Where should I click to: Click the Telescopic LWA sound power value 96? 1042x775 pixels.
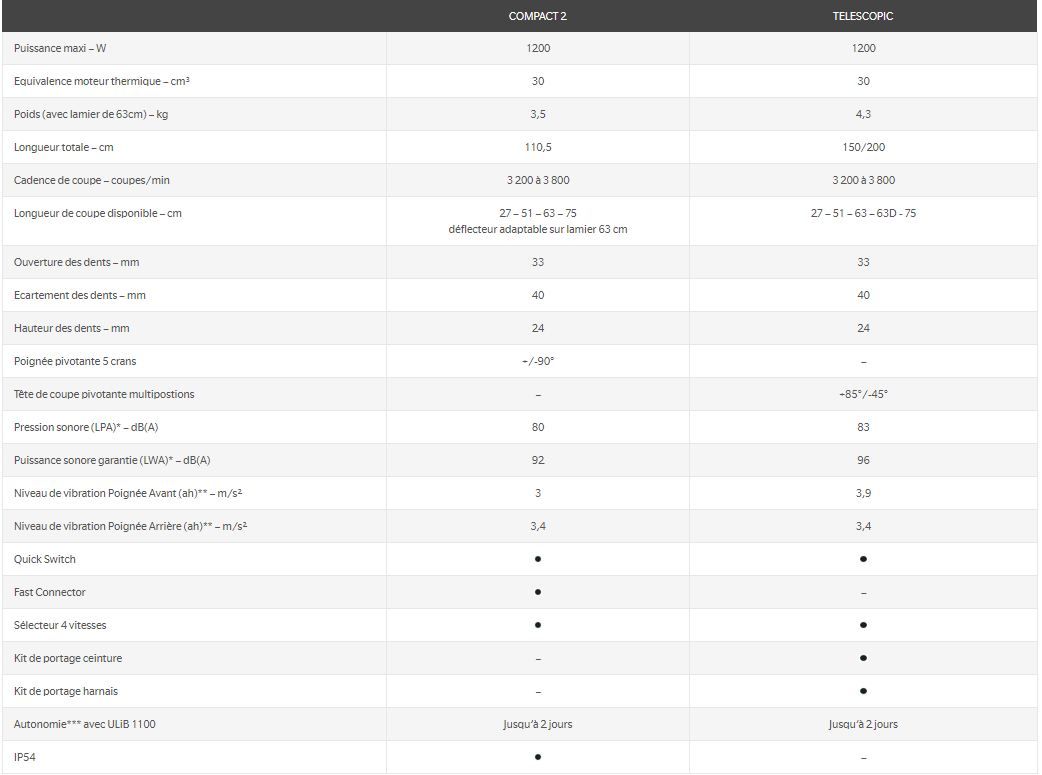[x=863, y=460]
